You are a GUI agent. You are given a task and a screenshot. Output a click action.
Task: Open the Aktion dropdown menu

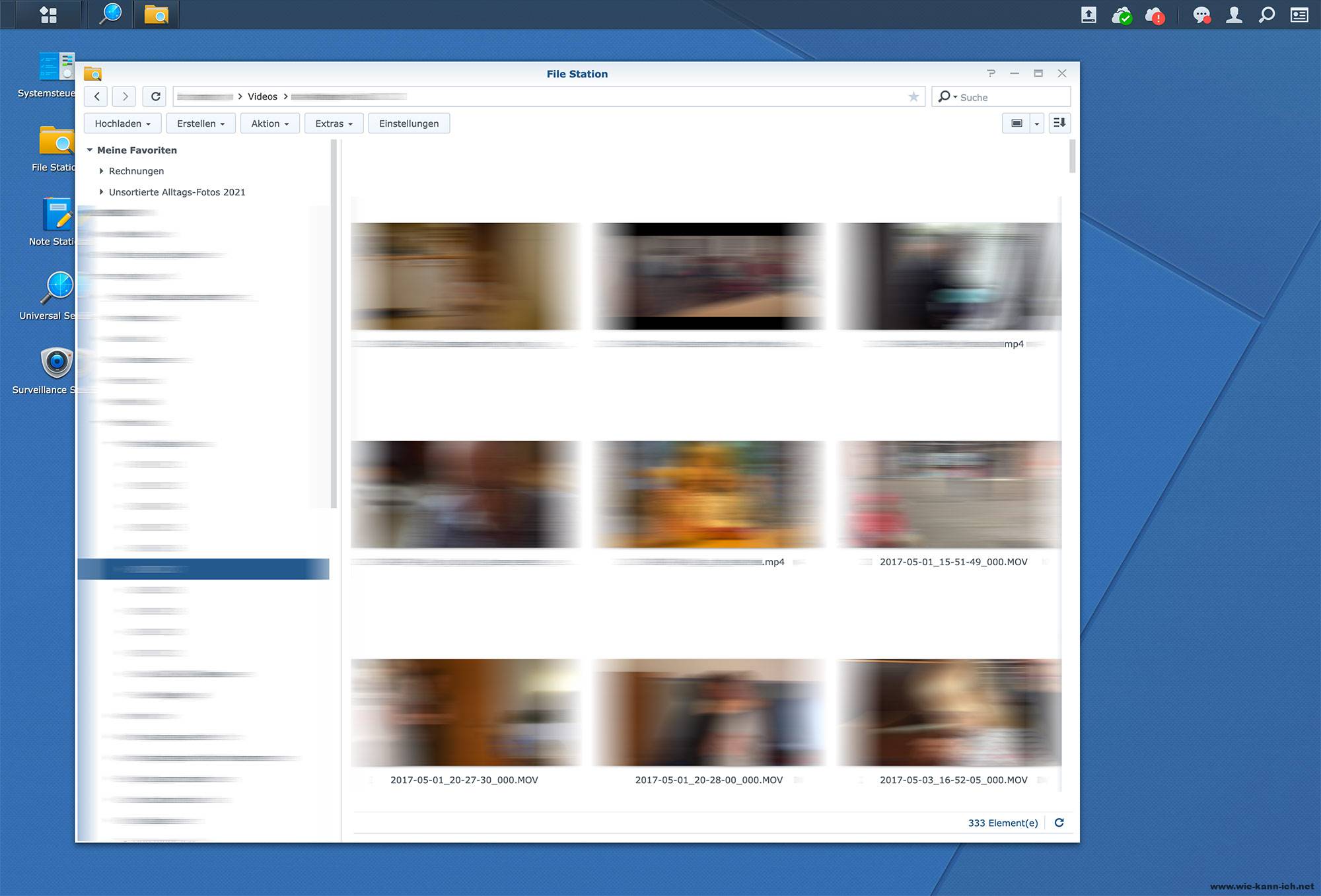269,123
